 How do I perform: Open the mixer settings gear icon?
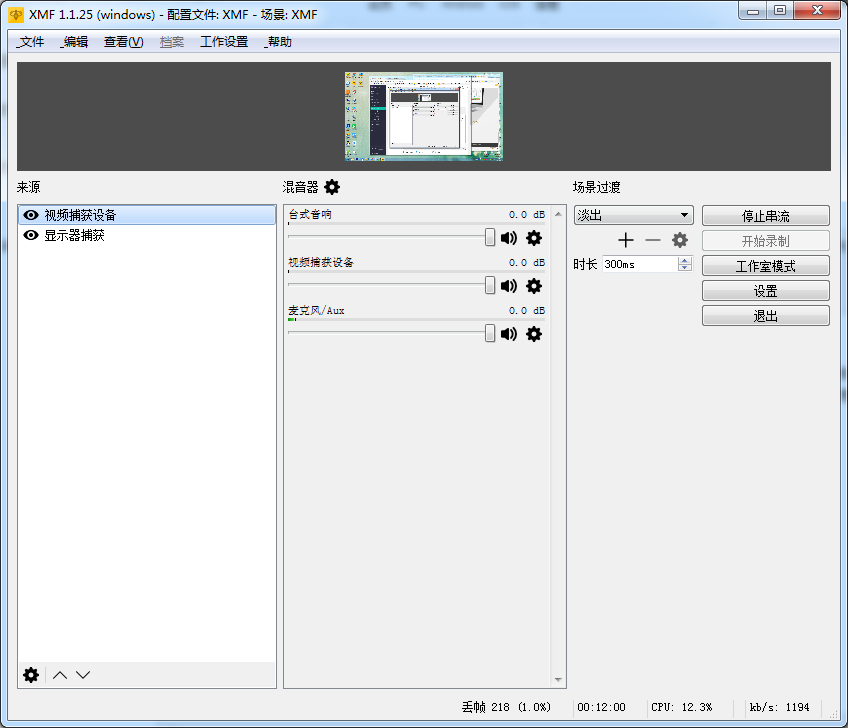333,187
